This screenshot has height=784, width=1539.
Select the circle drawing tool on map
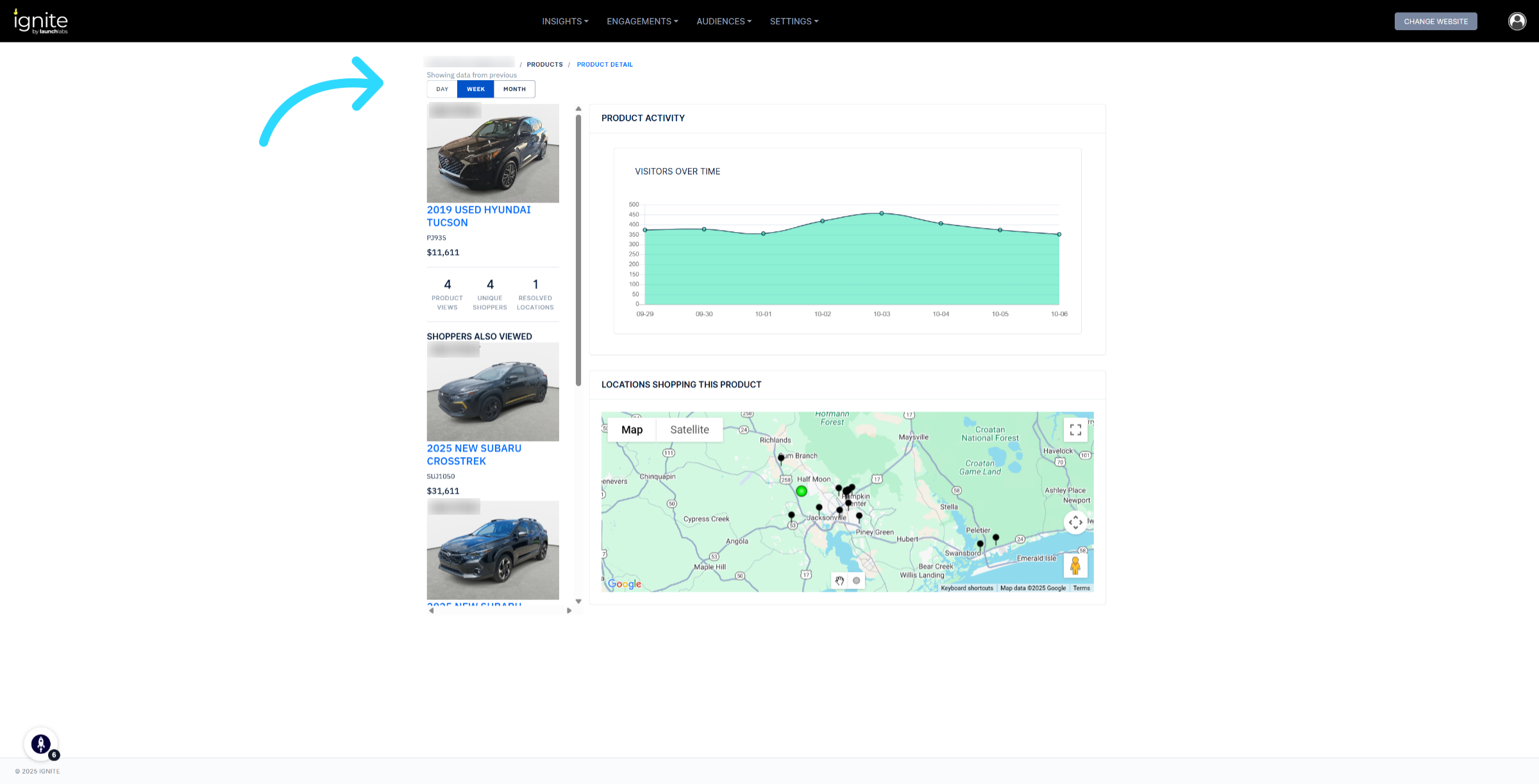point(856,581)
